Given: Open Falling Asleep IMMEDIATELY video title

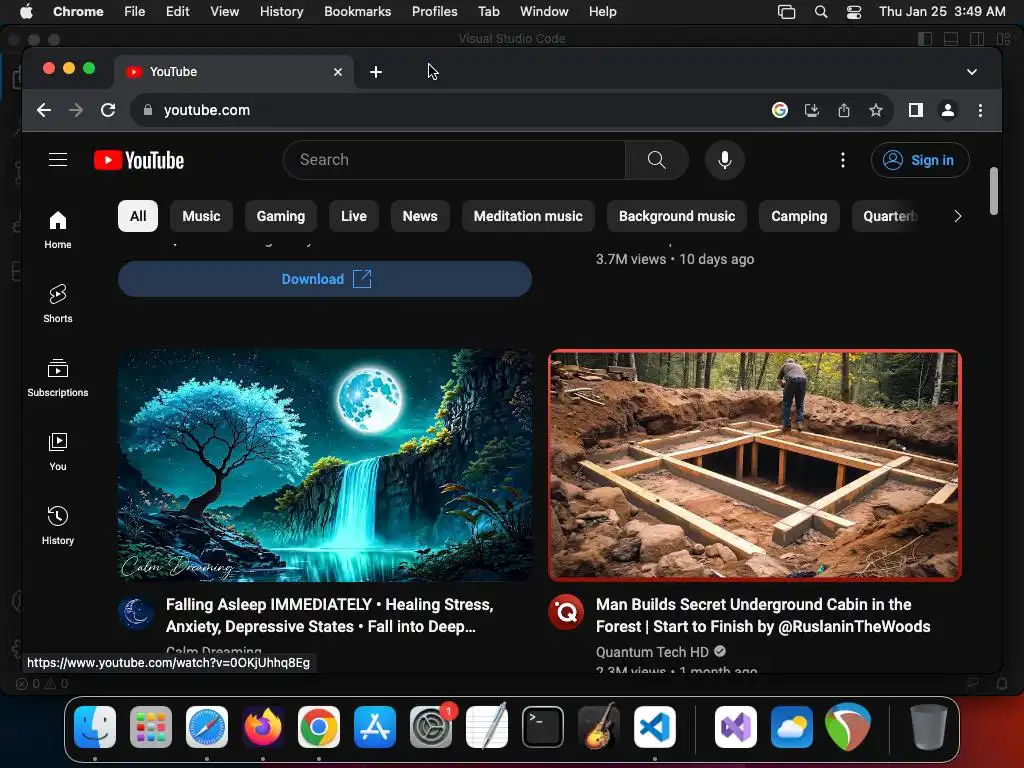Looking at the screenshot, I should click(329, 615).
